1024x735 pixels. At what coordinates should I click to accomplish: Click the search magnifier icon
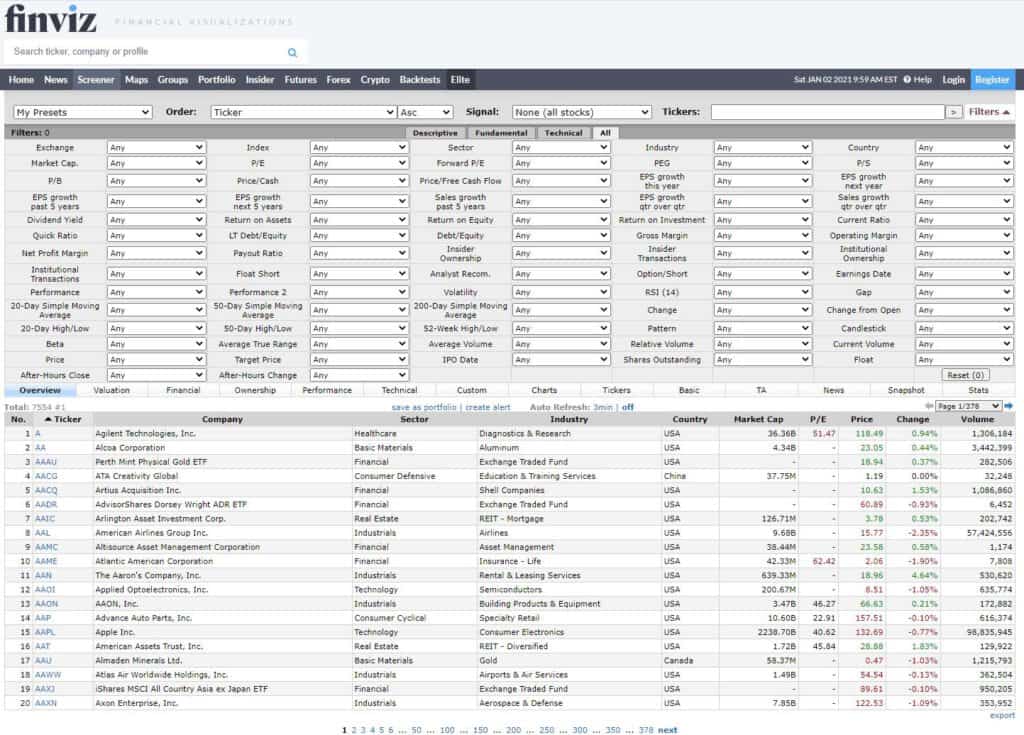292,52
